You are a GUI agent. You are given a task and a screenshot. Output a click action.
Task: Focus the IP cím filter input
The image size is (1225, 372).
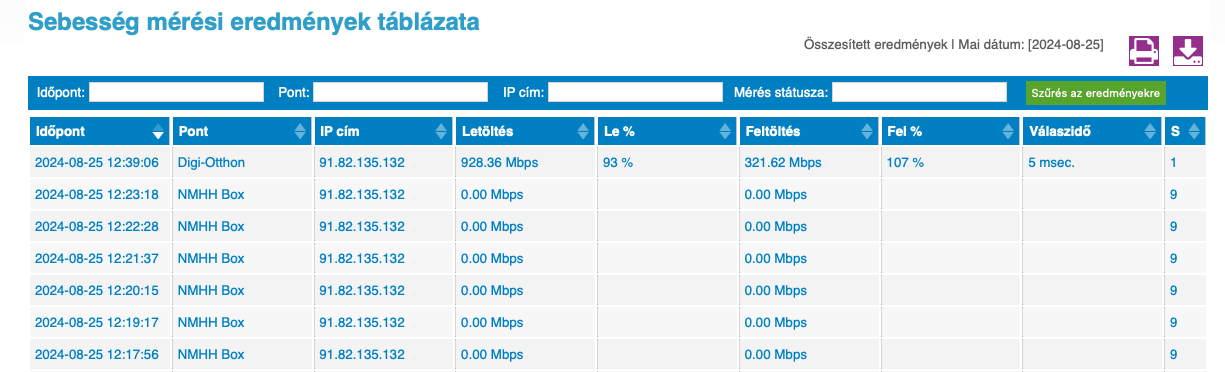635,92
